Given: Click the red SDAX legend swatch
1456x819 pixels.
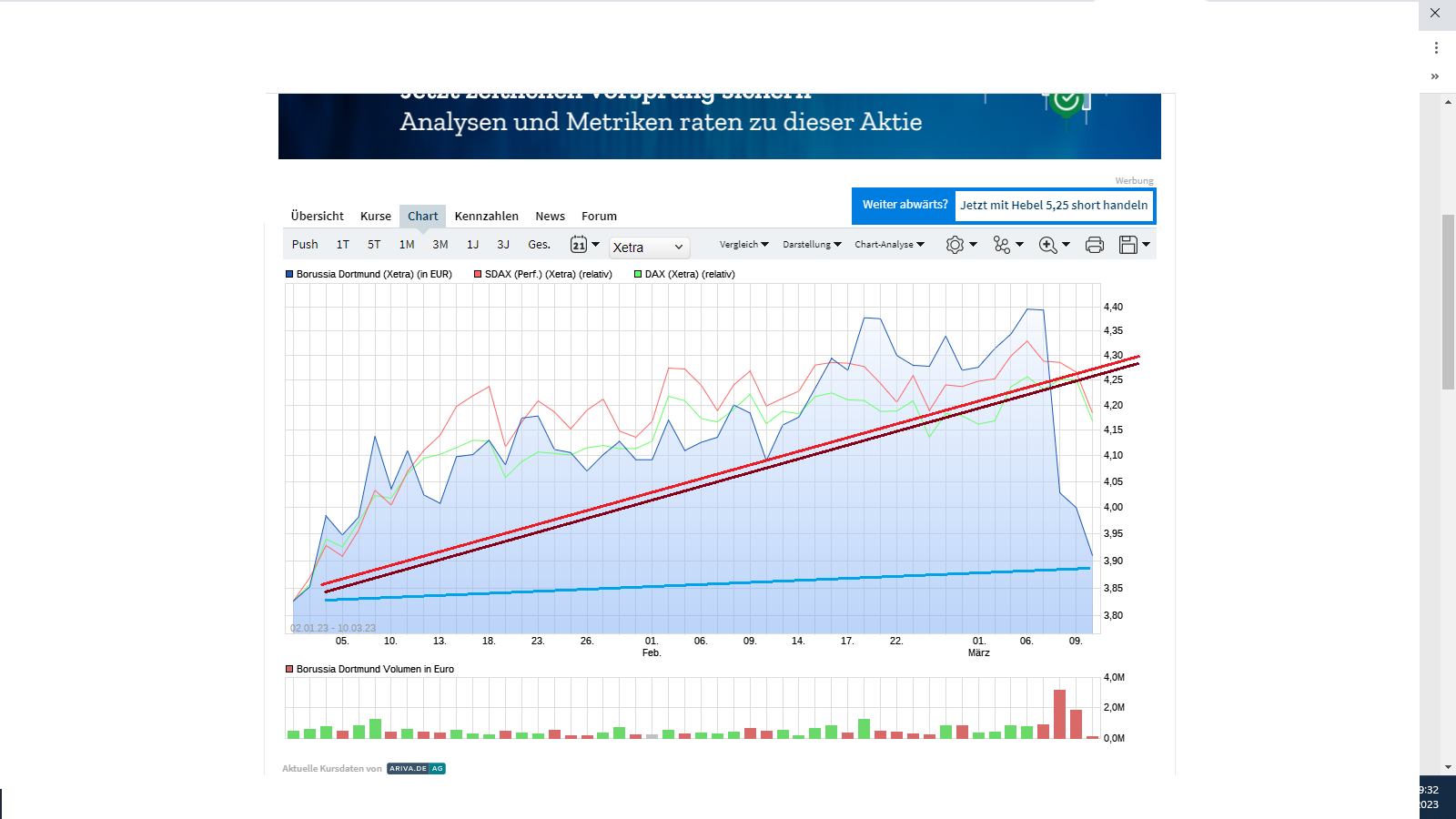Looking at the screenshot, I should 478,274.
